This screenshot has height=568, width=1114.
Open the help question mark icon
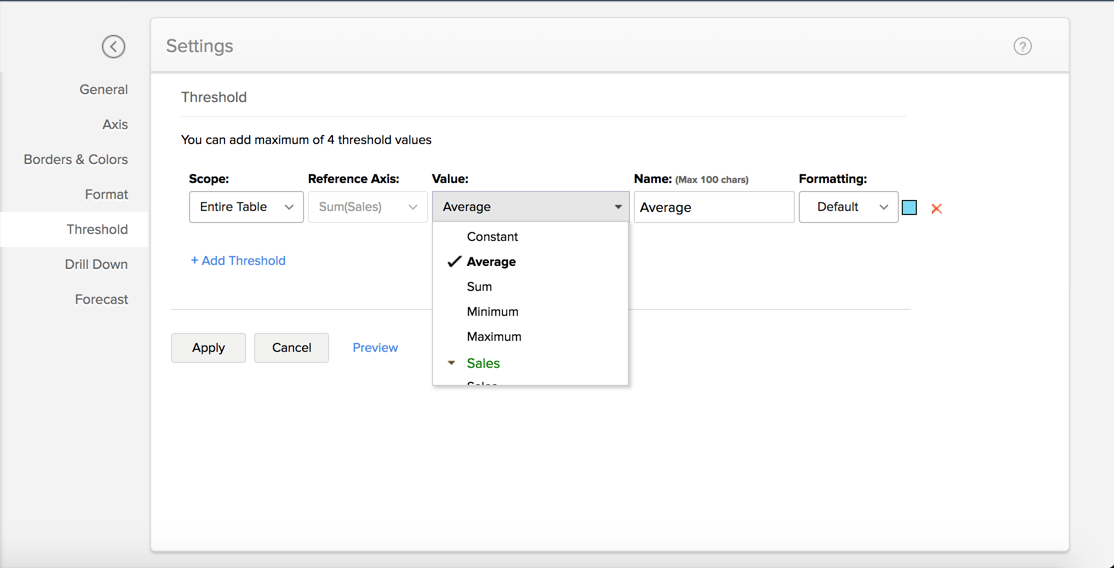point(1022,46)
